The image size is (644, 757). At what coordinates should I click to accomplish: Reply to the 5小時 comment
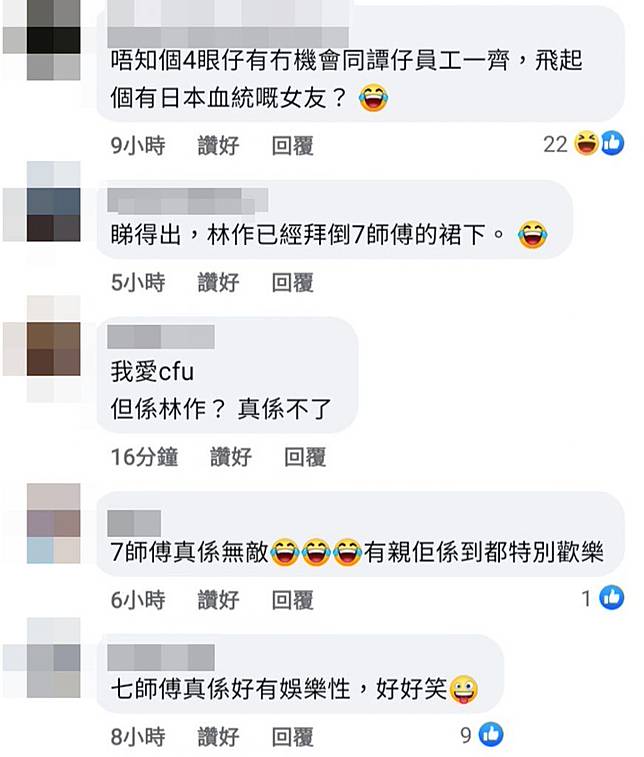(x=293, y=282)
